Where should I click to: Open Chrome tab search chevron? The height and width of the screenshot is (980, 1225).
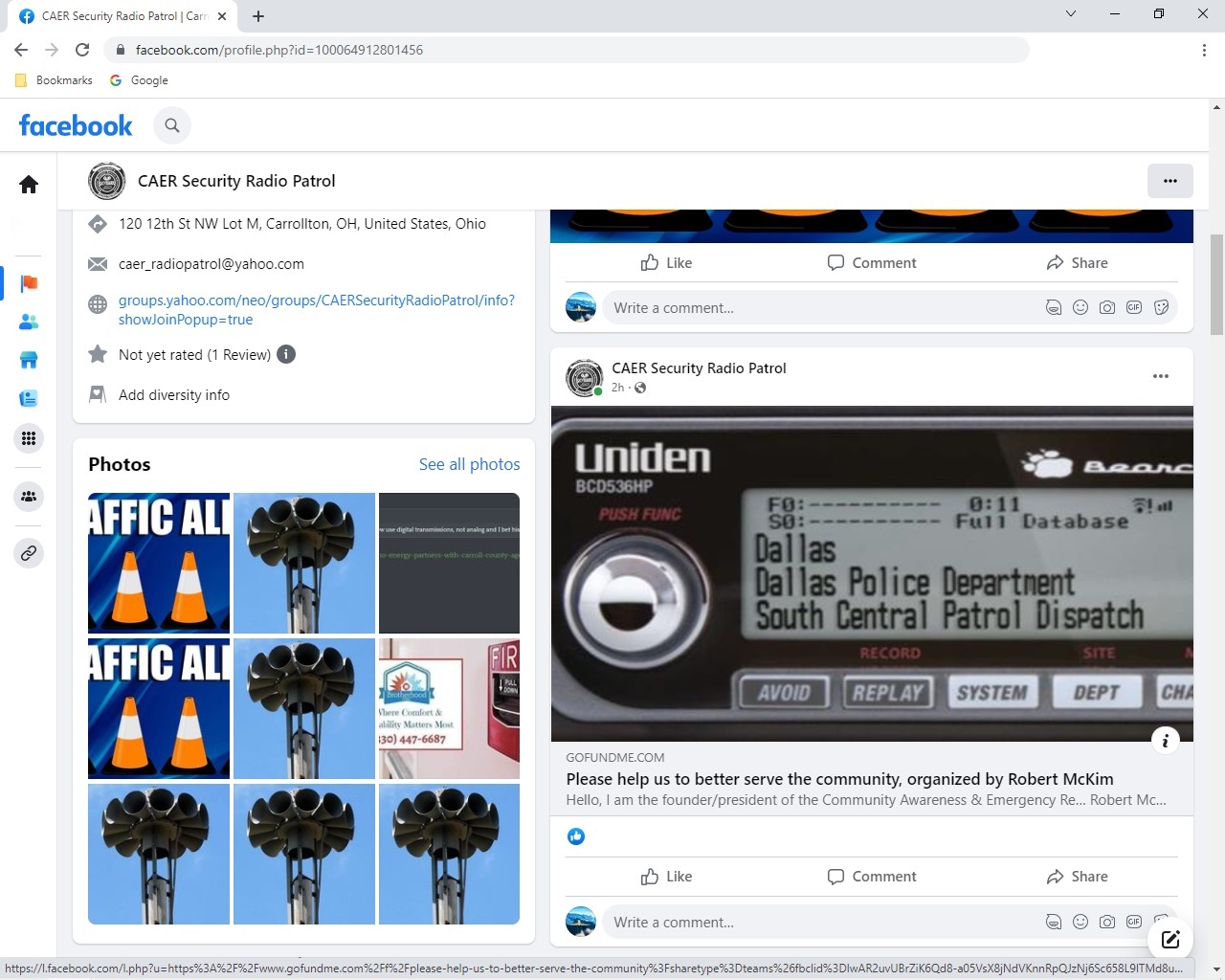point(1071,14)
